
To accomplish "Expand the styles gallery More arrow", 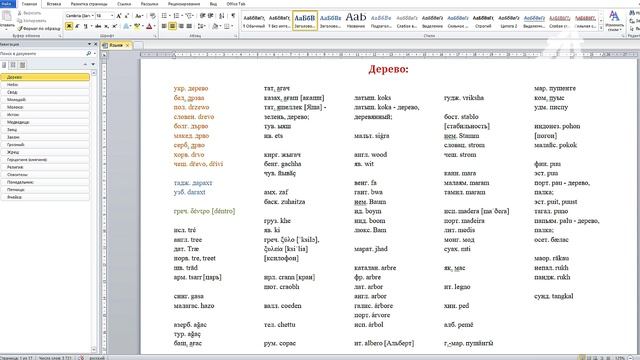I will 601,28.
